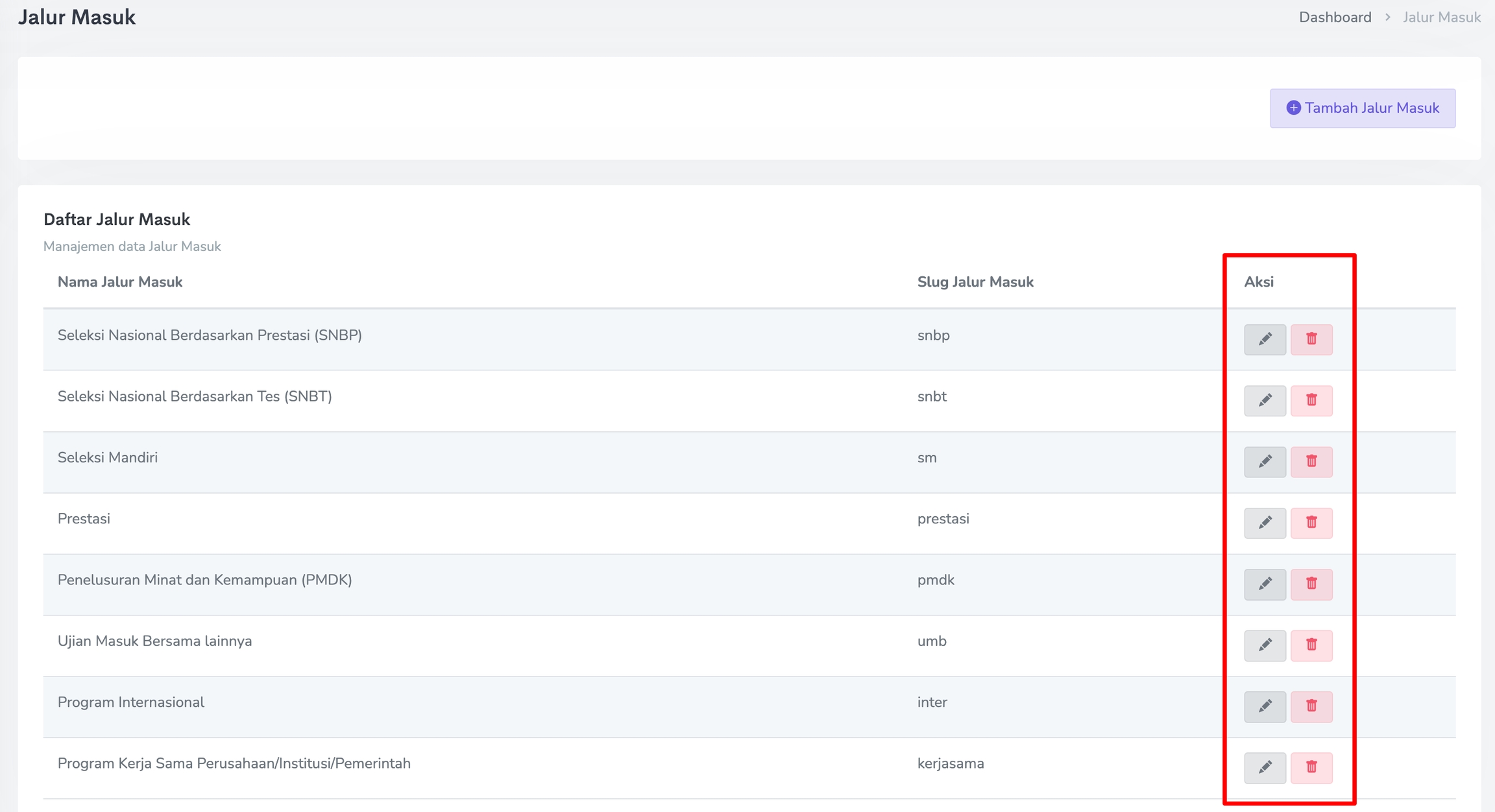Delete the snbt entry

1311,400
